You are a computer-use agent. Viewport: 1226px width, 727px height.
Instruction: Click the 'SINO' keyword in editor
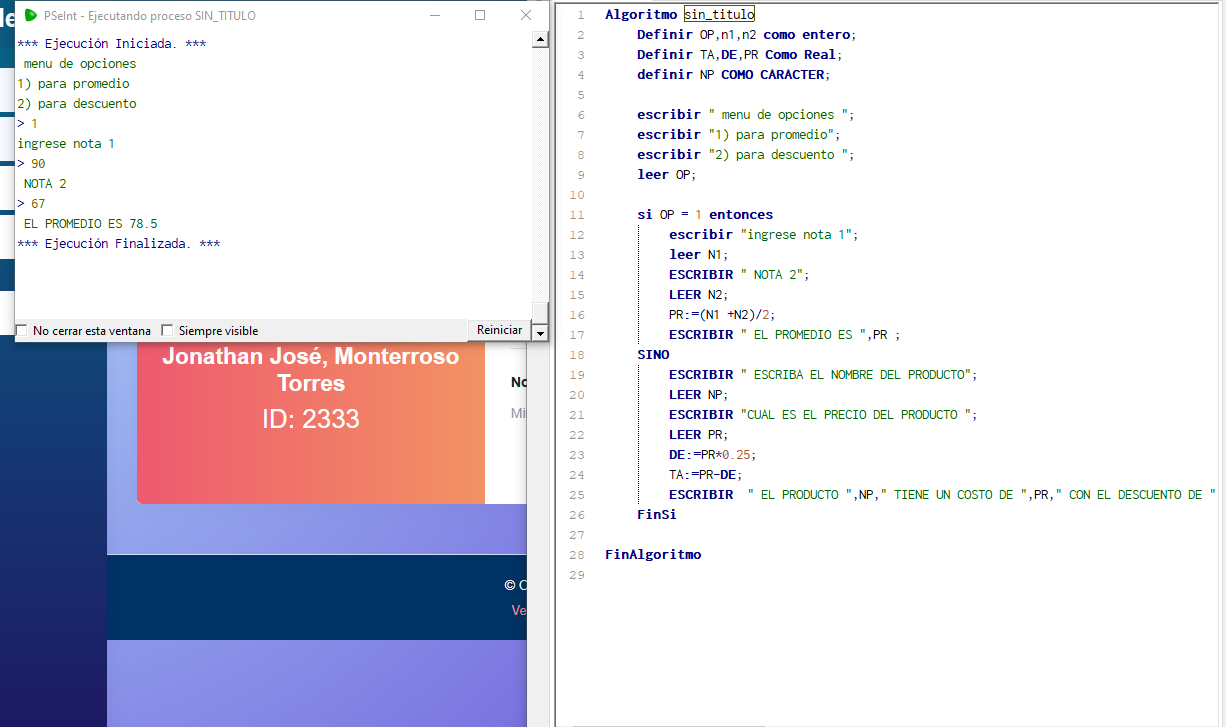click(x=653, y=354)
